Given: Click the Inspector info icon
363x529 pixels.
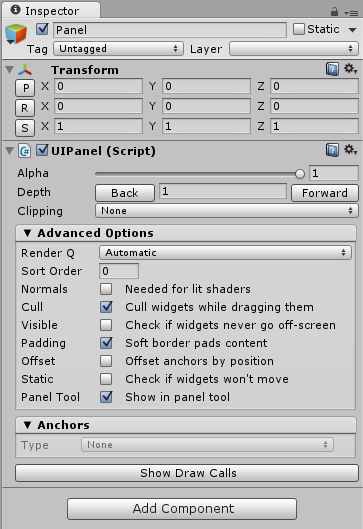Looking at the screenshot, I should pos(16,10).
